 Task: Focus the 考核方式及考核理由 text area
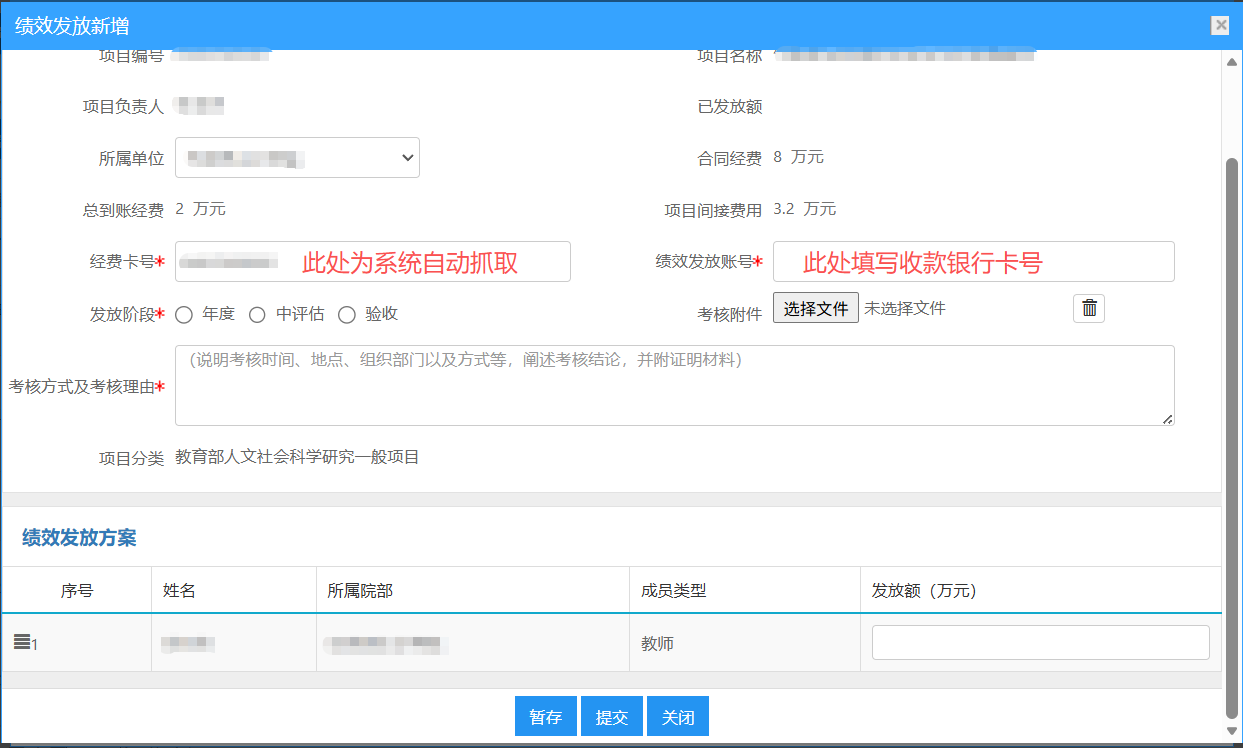click(x=675, y=385)
